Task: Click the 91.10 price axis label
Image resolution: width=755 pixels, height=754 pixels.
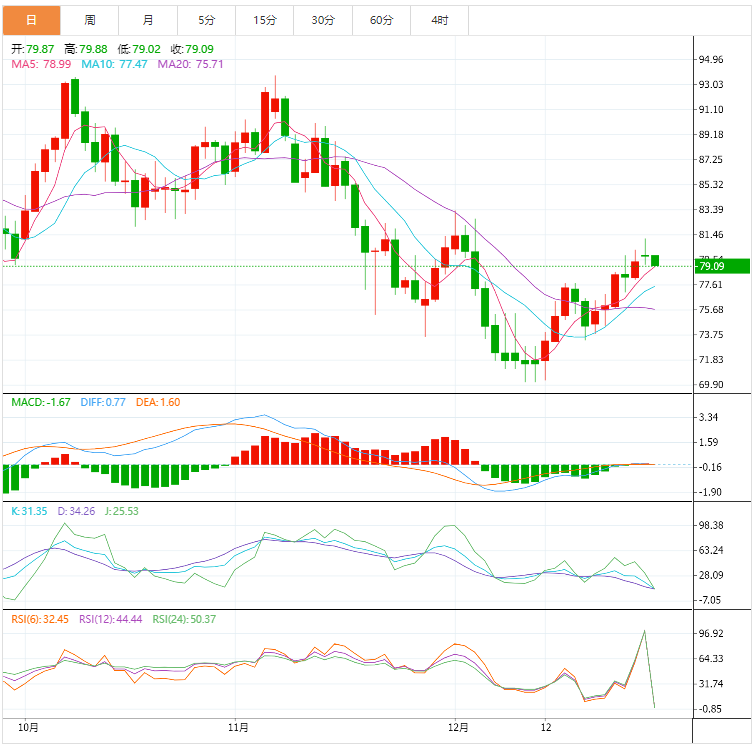Action: tap(711, 110)
